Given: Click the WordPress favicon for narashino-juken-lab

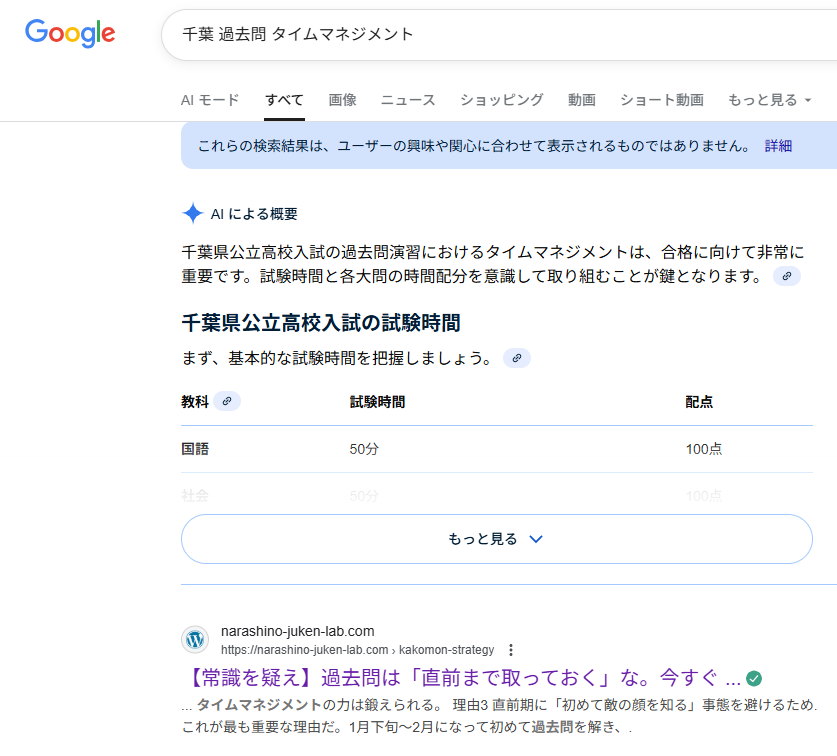Looking at the screenshot, I should (195, 640).
